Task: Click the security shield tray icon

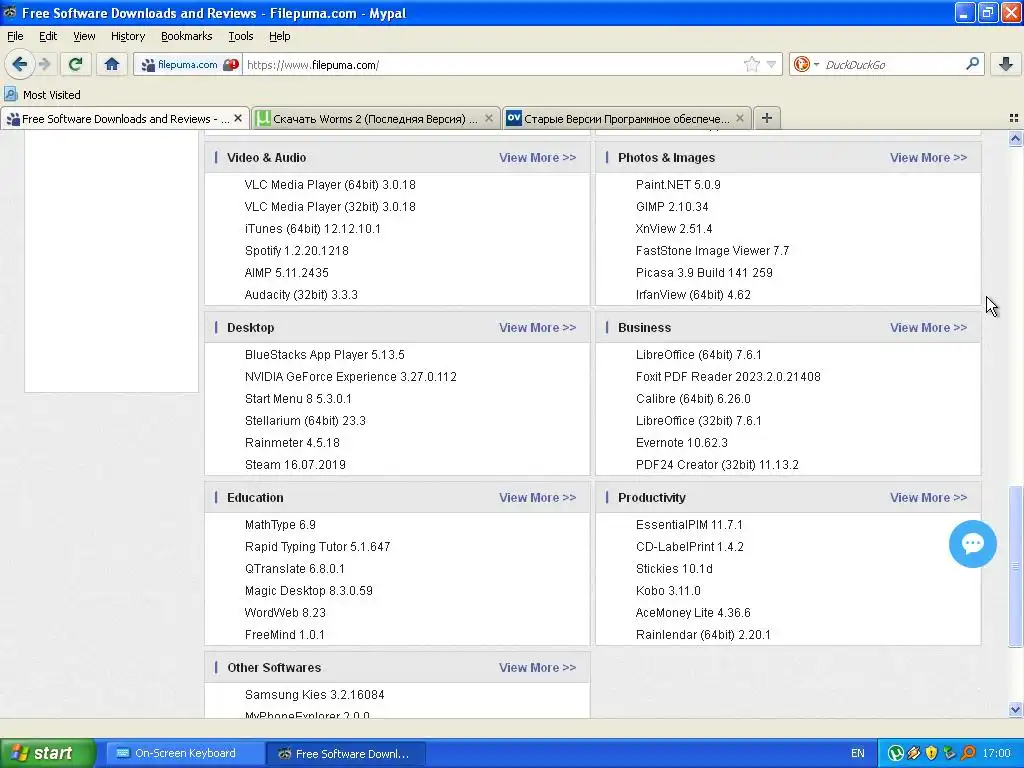Action: pos(931,754)
